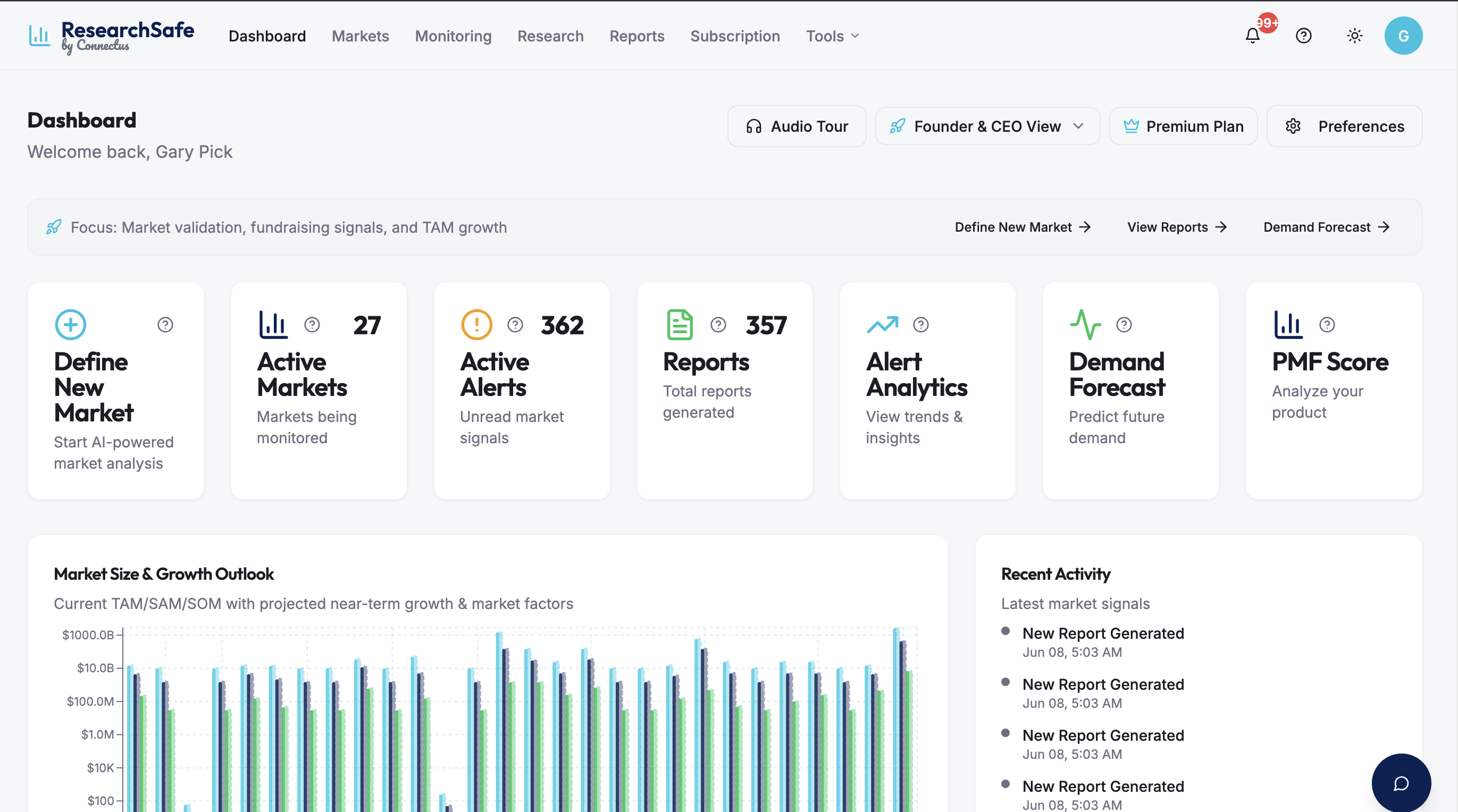Show help tooltip on Alert Analytics card
The height and width of the screenshot is (812, 1458).
[x=921, y=324]
